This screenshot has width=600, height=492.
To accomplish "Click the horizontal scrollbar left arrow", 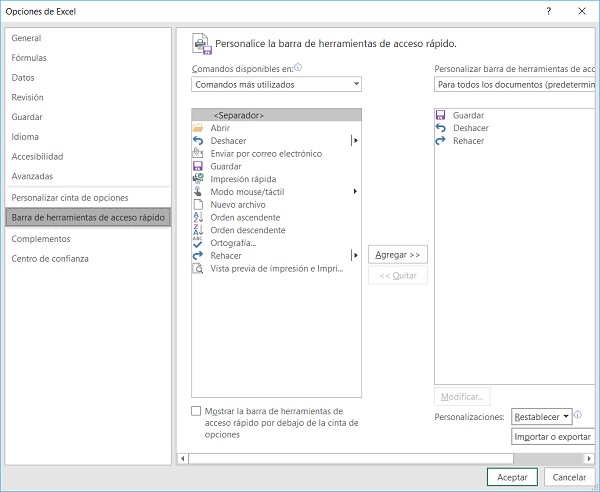I will click(x=183, y=458).
